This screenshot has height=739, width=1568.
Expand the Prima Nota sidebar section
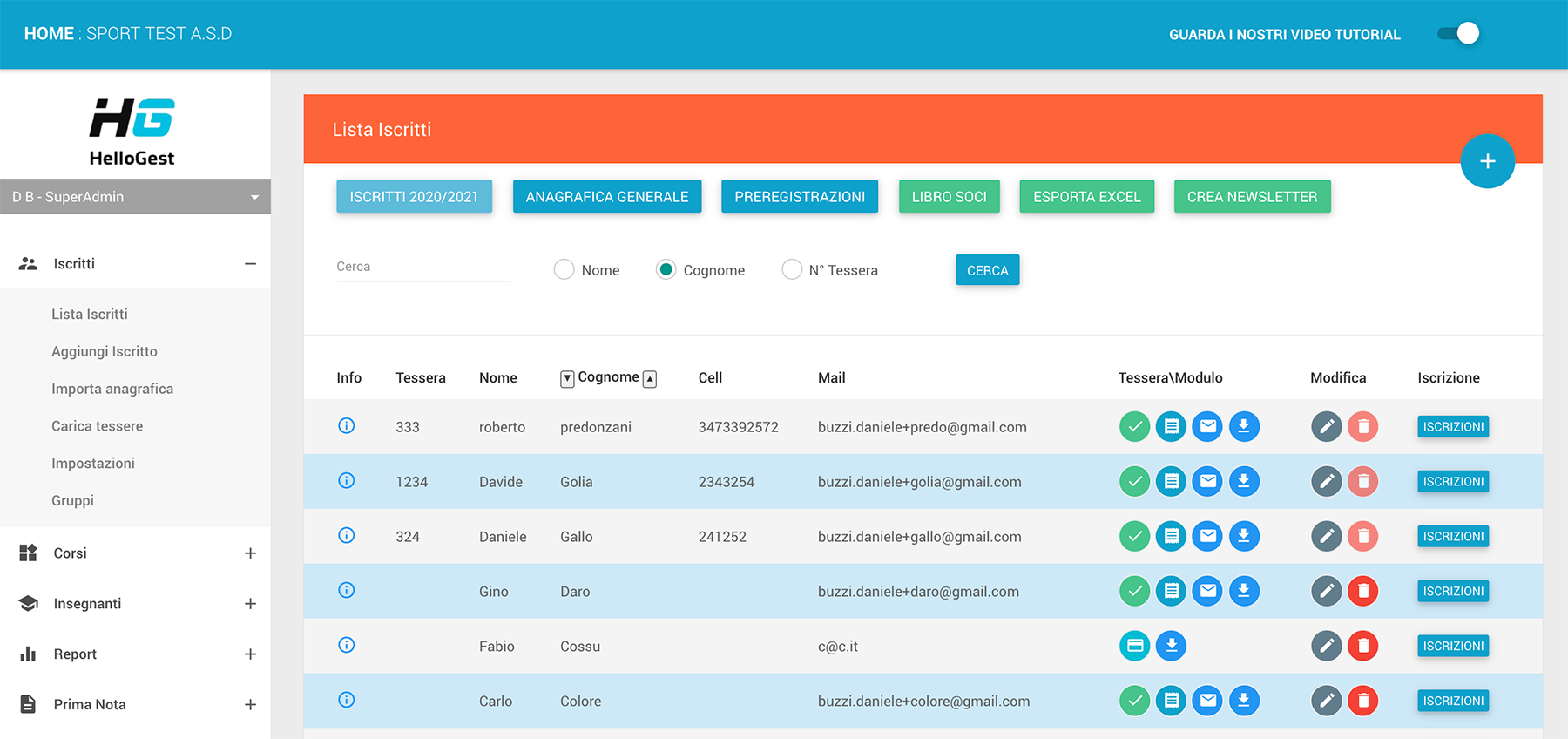coord(250,705)
